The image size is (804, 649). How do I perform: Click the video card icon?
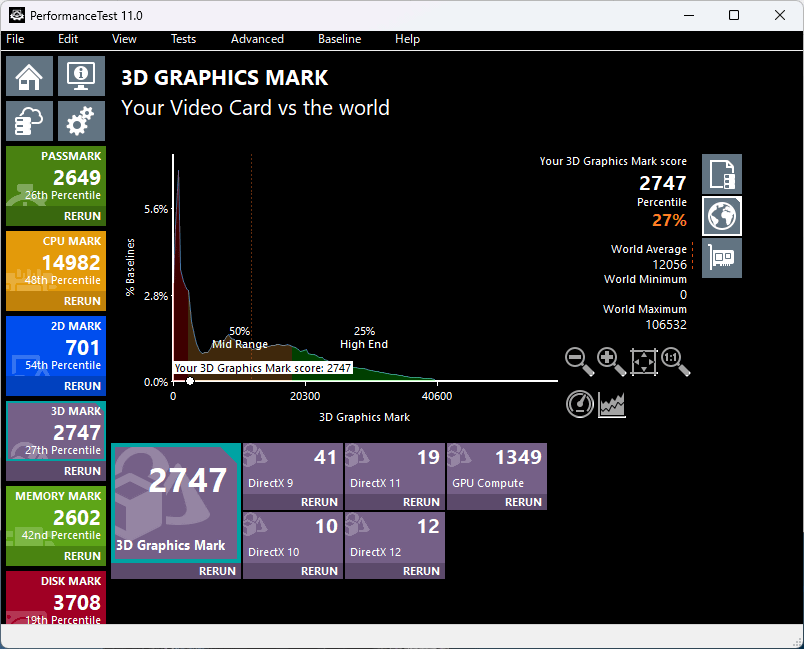[x=722, y=258]
